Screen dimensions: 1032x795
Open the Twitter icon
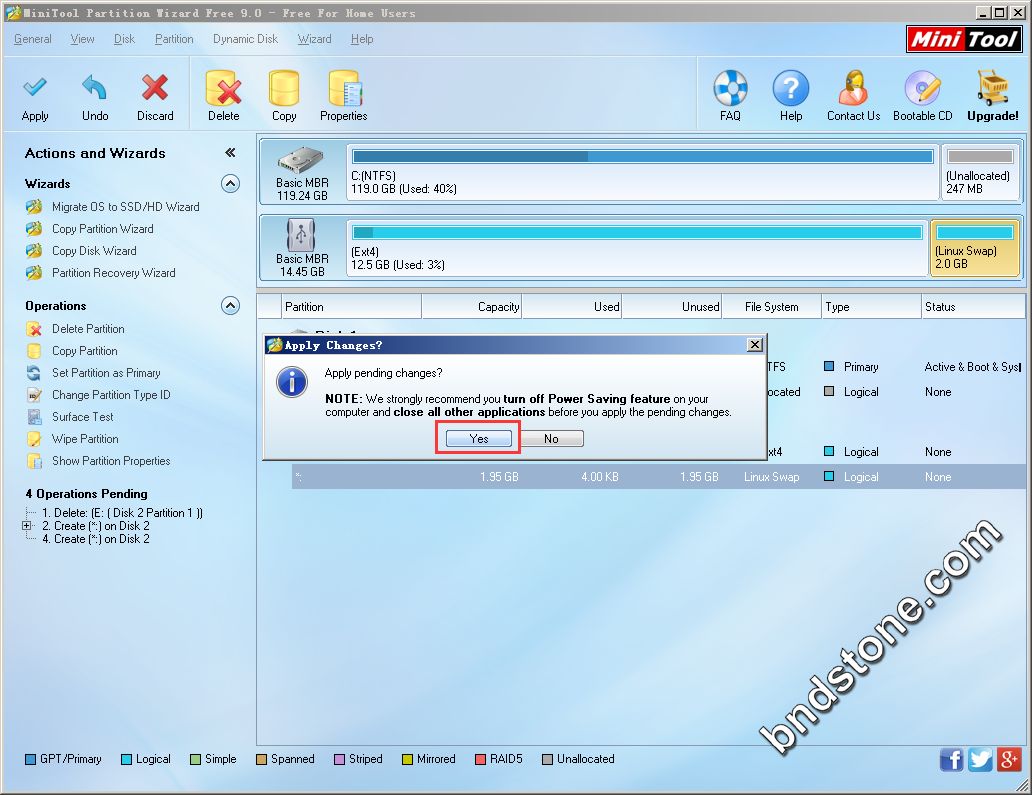point(980,759)
